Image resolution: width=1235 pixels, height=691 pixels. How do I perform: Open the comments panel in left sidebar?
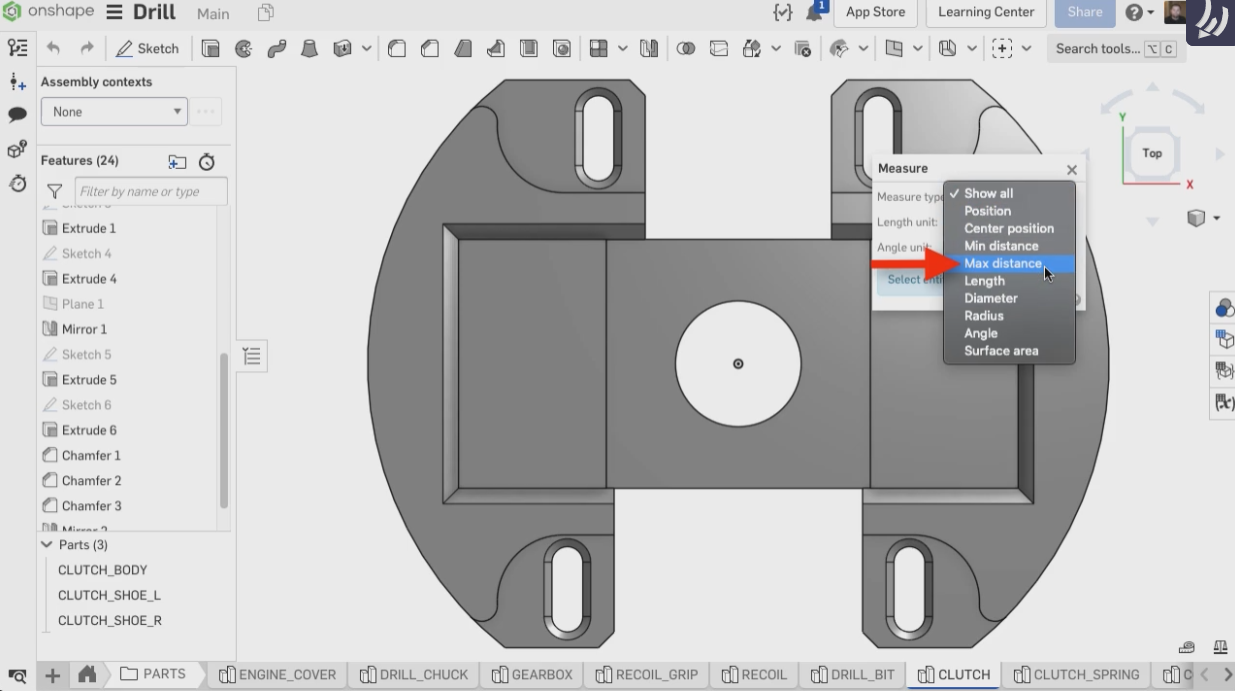17,115
